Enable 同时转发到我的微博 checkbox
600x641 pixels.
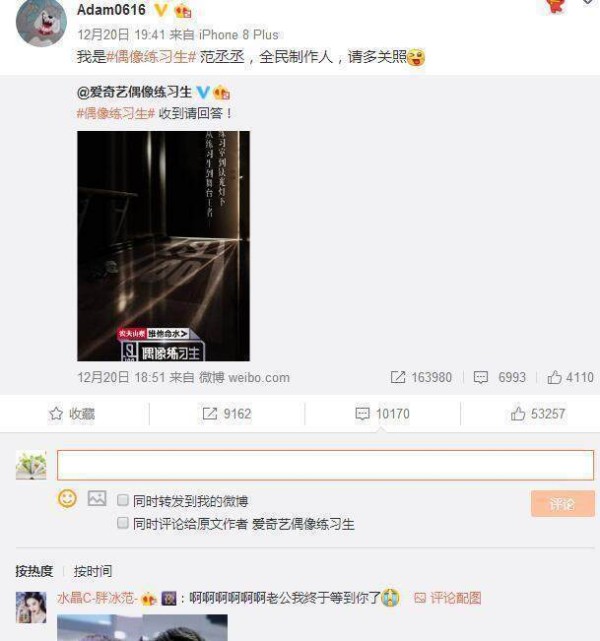[x=123, y=500]
